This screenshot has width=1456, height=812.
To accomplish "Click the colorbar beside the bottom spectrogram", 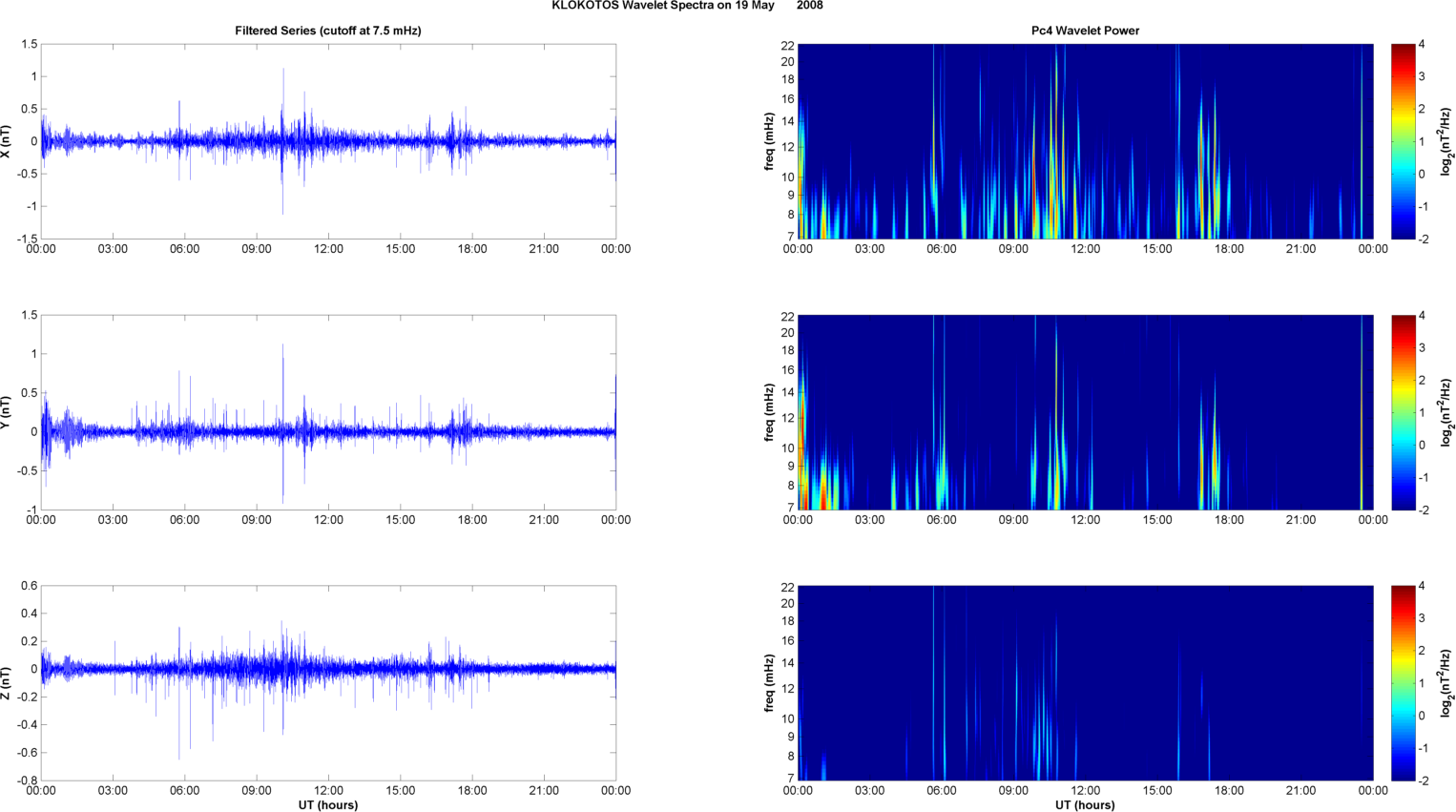I will (x=1403, y=683).
